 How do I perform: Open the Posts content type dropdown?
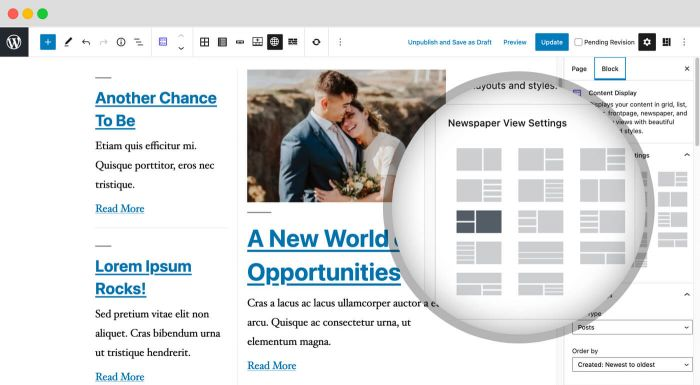tap(632, 327)
